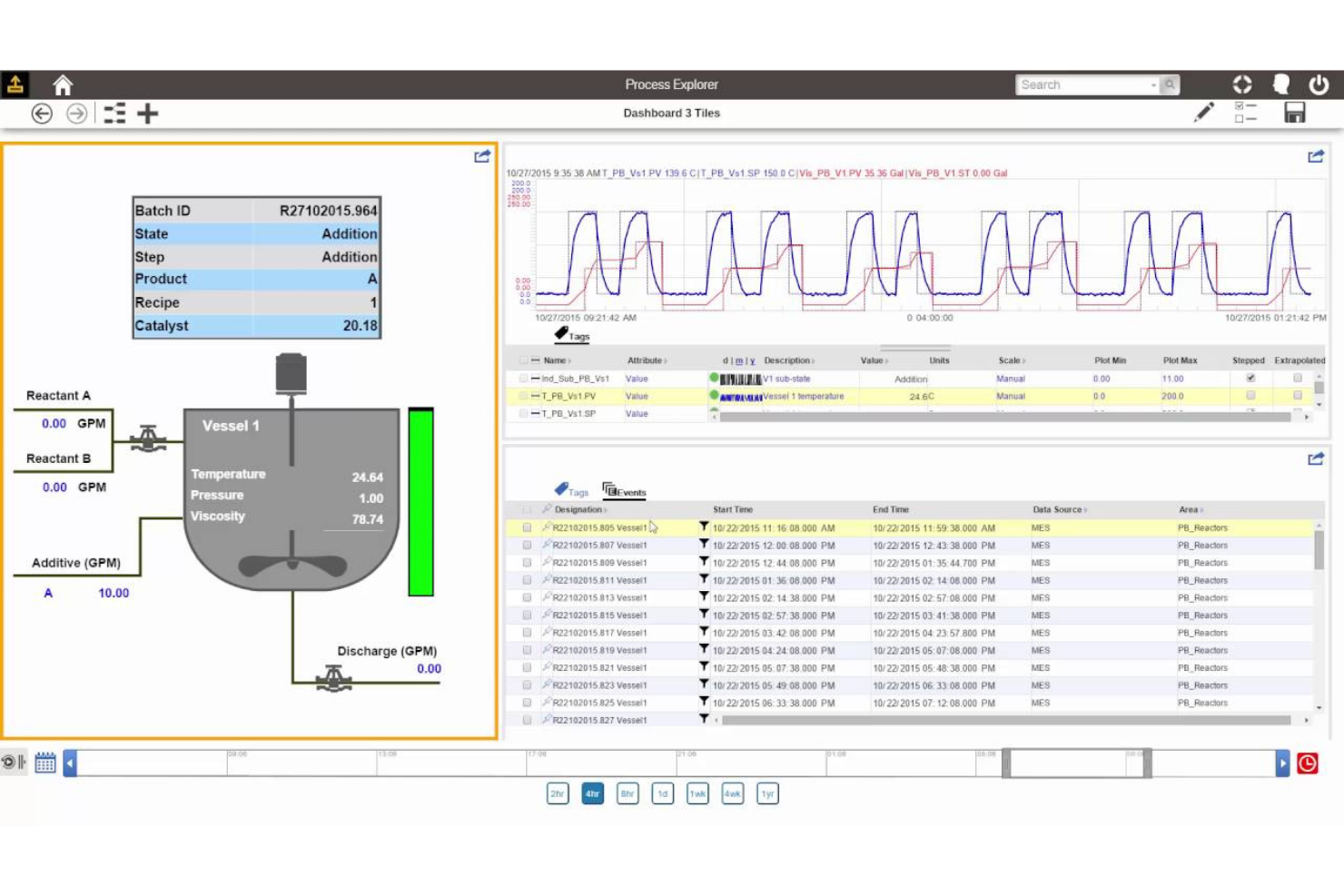Switch to the Events tab
This screenshot has width=1344, height=896.
624,490
